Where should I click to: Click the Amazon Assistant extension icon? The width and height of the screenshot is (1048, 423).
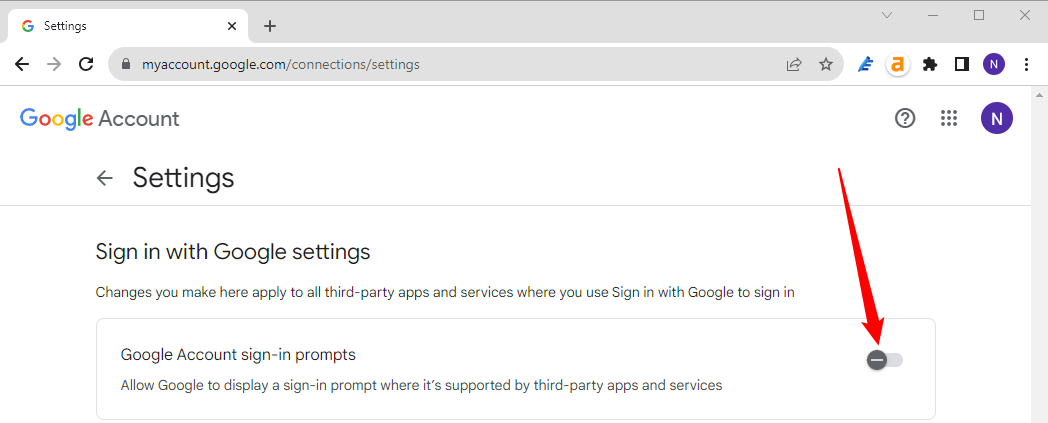898,64
